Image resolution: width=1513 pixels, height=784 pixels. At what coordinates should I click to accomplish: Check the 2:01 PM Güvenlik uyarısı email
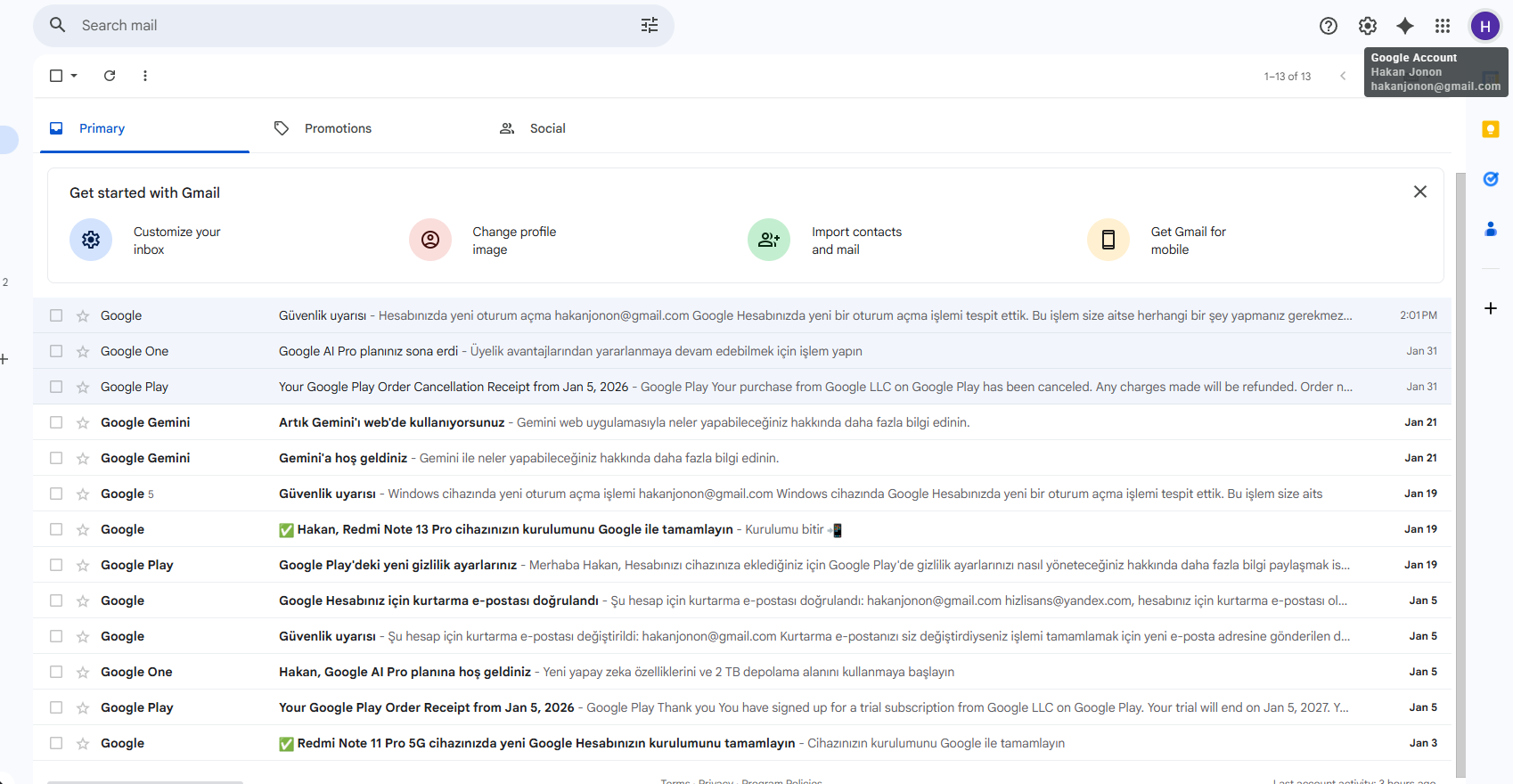[56, 315]
